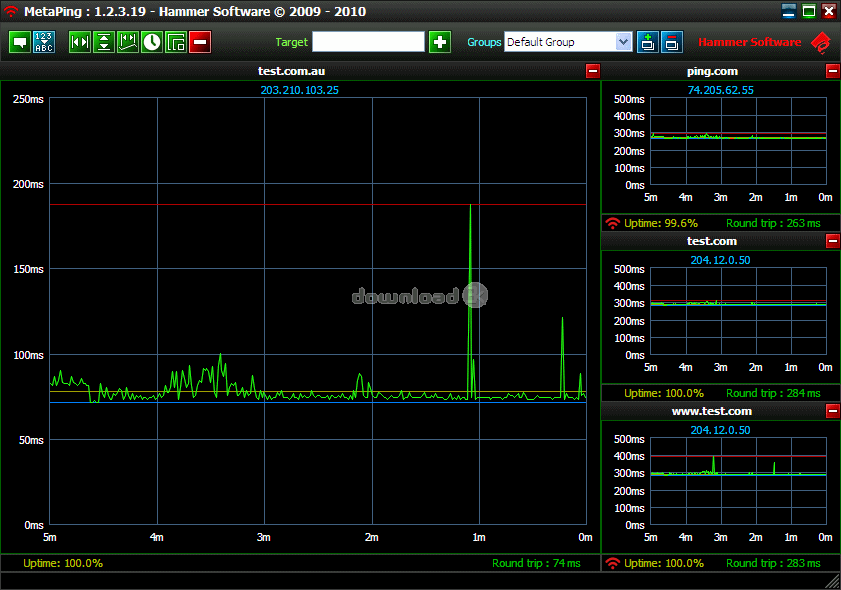Click the Hammer Software link text
This screenshot has height=590, width=841.
(749, 42)
